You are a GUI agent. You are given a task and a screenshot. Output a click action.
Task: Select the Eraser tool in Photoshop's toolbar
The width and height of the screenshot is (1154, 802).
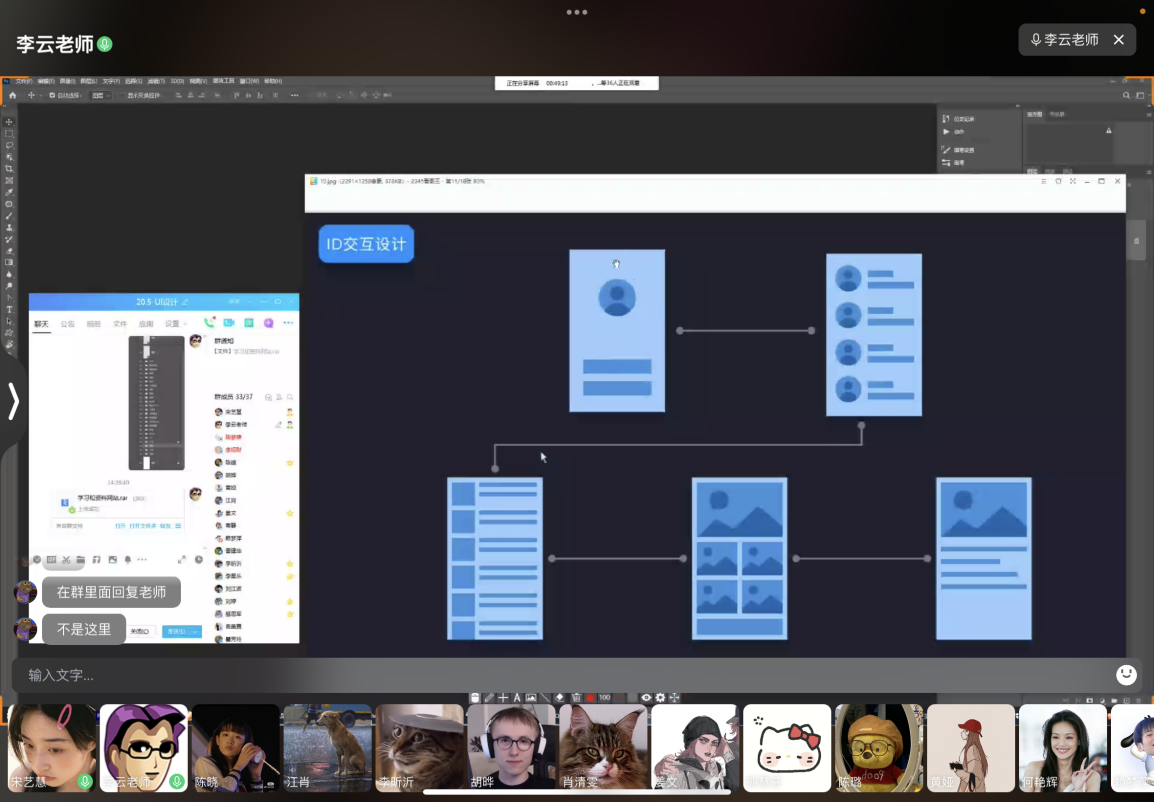[9, 251]
